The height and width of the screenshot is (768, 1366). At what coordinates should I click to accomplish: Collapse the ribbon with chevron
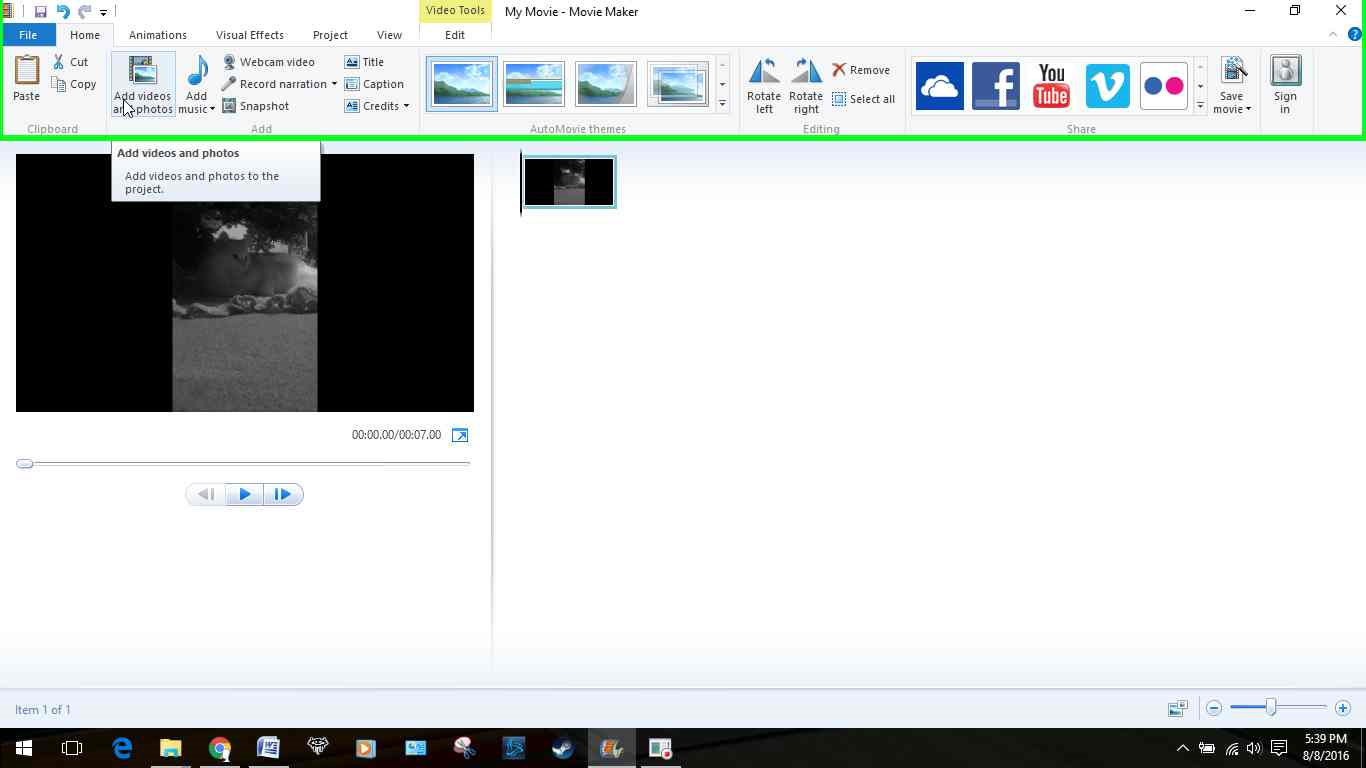click(x=1333, y=34)
